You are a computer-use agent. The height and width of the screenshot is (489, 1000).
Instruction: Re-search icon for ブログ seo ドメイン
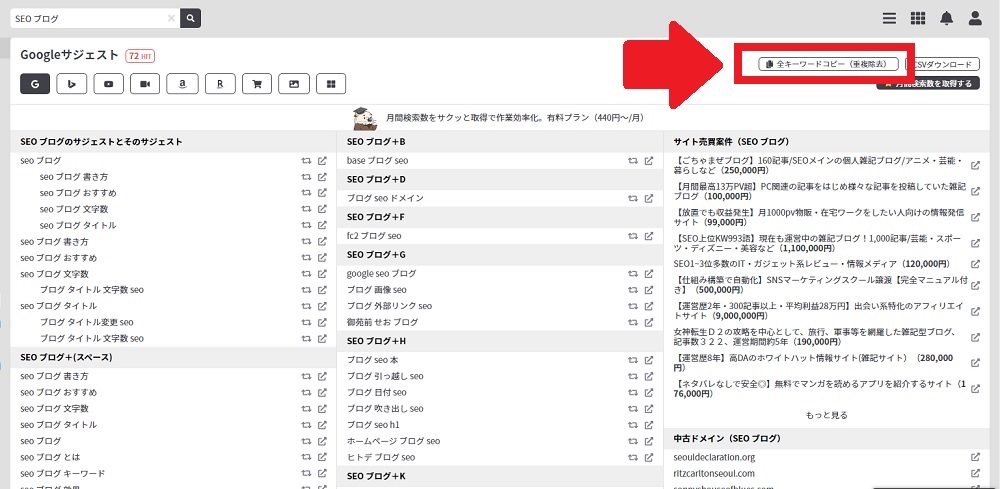pyautogui.click(x=633, y=198)
